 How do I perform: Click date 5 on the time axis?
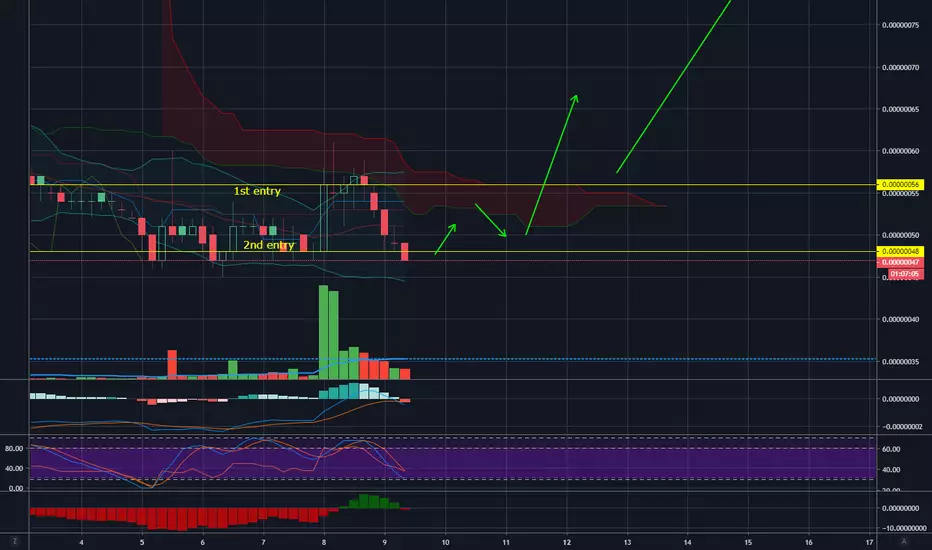tap(142, 542)
